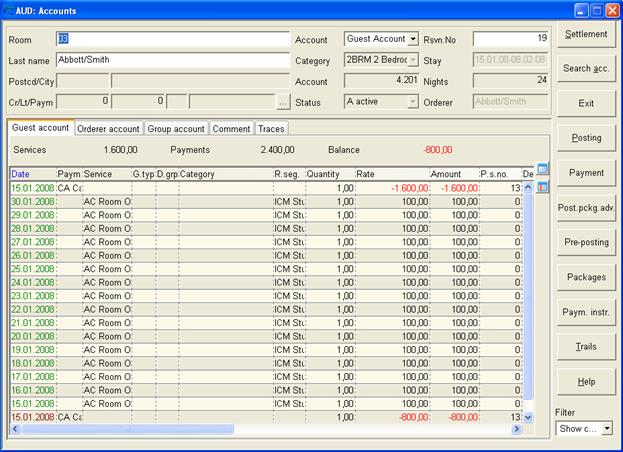Click the Last name field containing Abbott/Smith
This screenshot has height=452, width=623.
(x=173, y=60)
